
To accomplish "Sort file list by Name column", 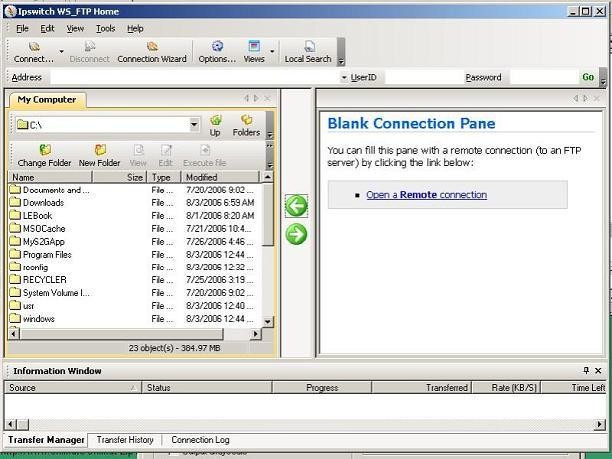I will point(50,177).
